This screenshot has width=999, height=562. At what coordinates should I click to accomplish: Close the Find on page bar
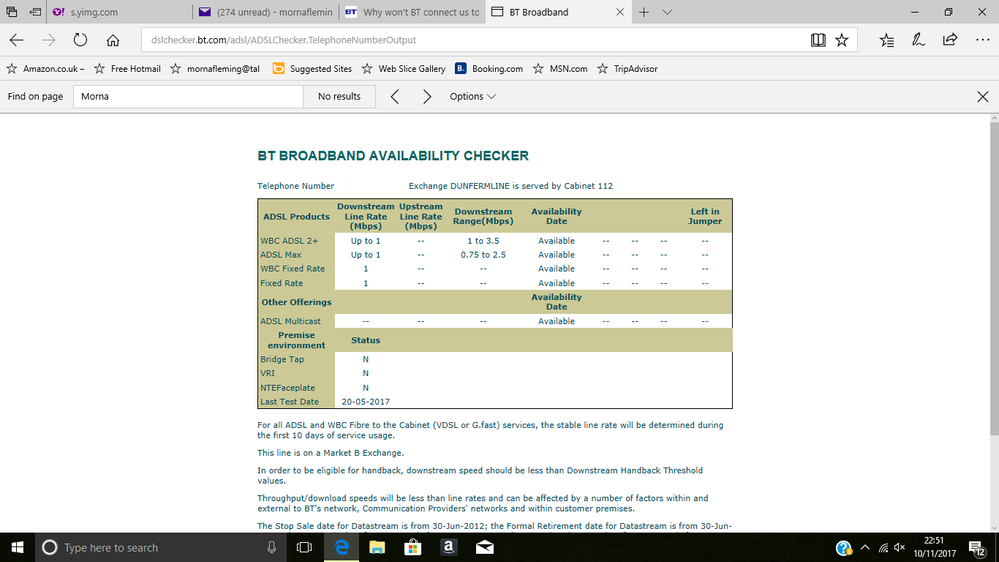click(x=982, y=97)
